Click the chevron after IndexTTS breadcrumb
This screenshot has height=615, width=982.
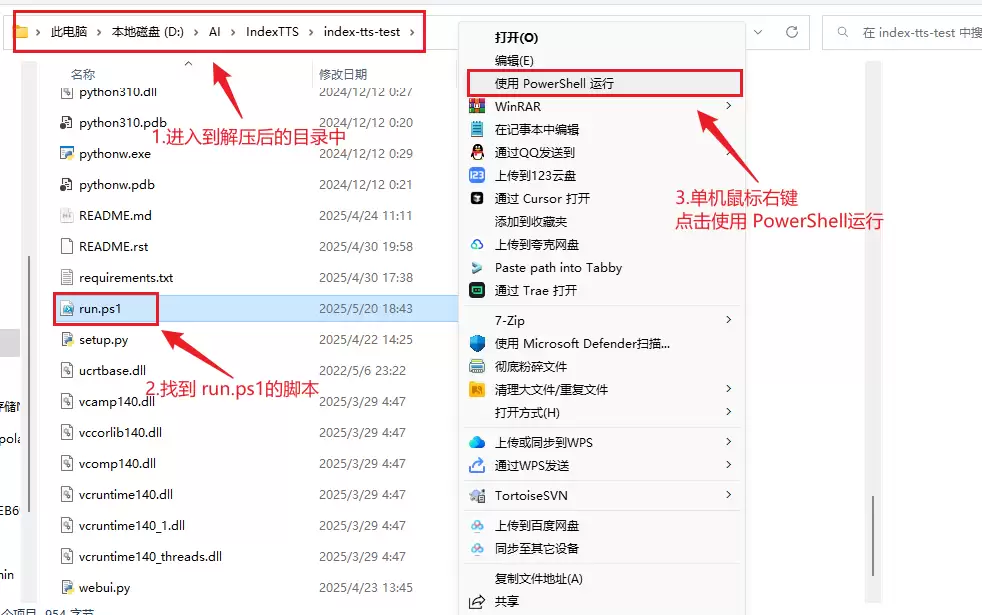[x=311, y=32]
